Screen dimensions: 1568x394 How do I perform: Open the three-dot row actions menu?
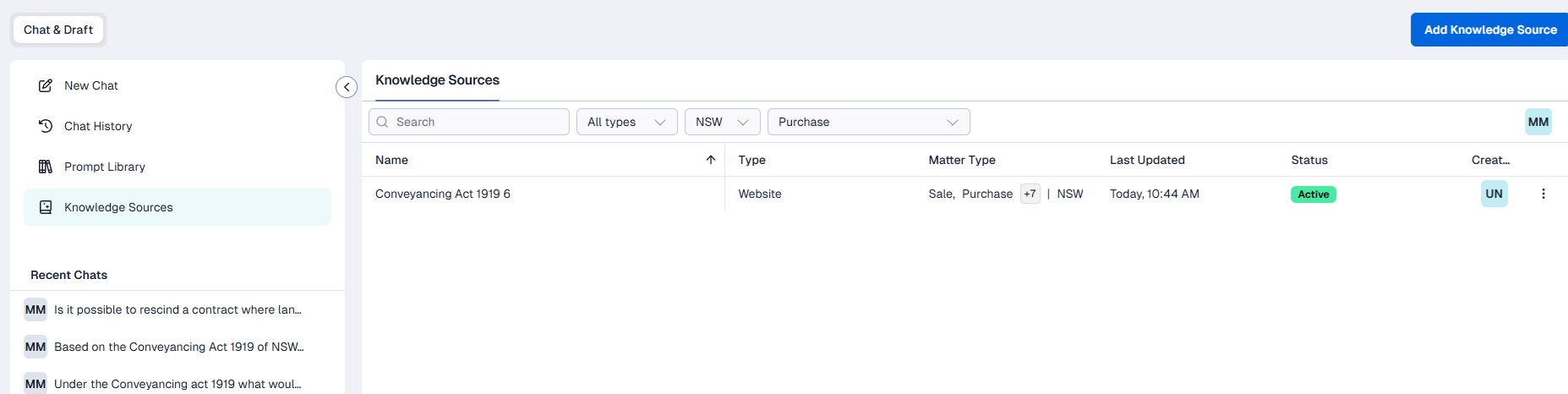[x=1543, y=194]
